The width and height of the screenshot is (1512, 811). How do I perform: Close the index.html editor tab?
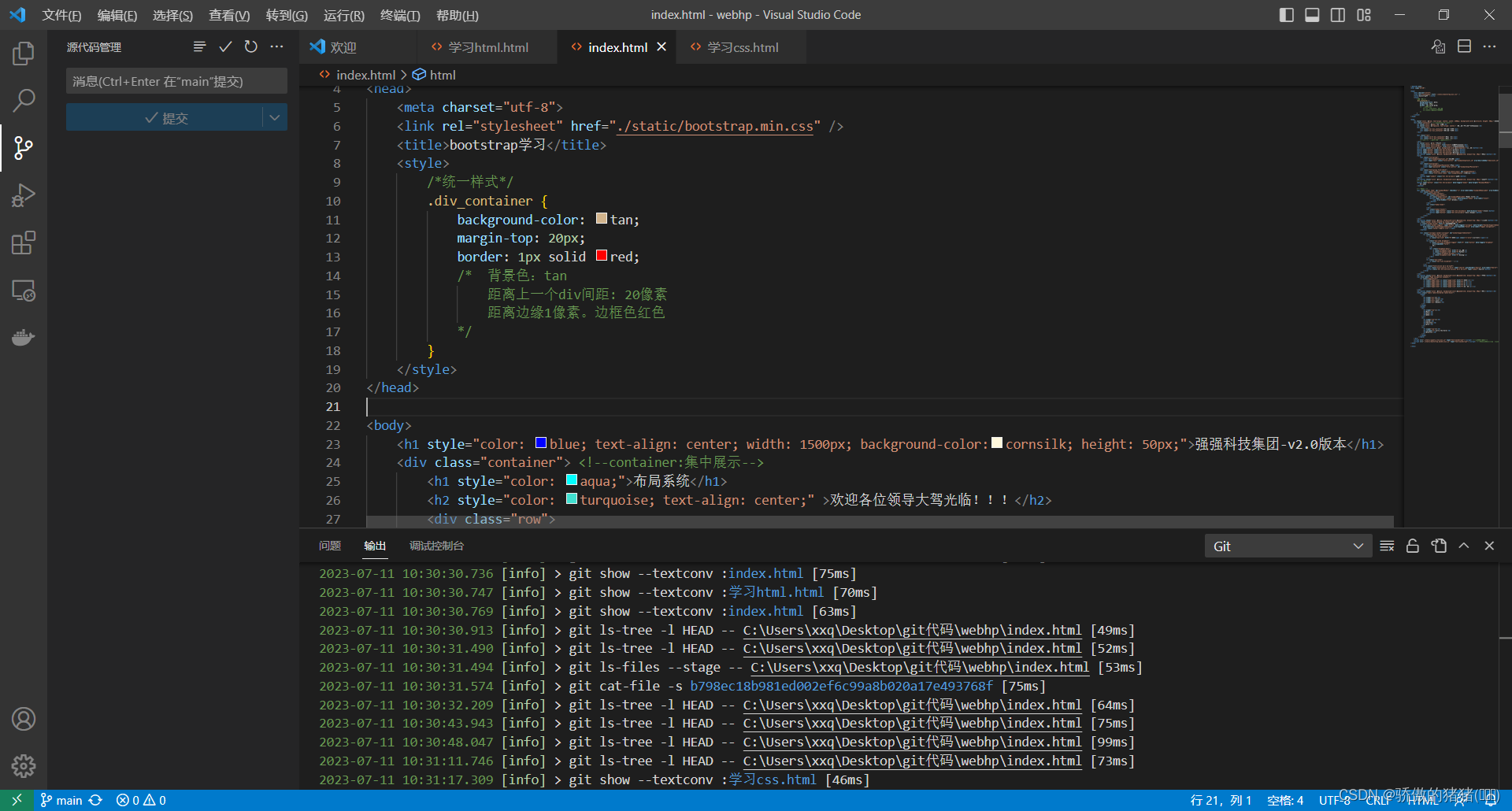661,47
